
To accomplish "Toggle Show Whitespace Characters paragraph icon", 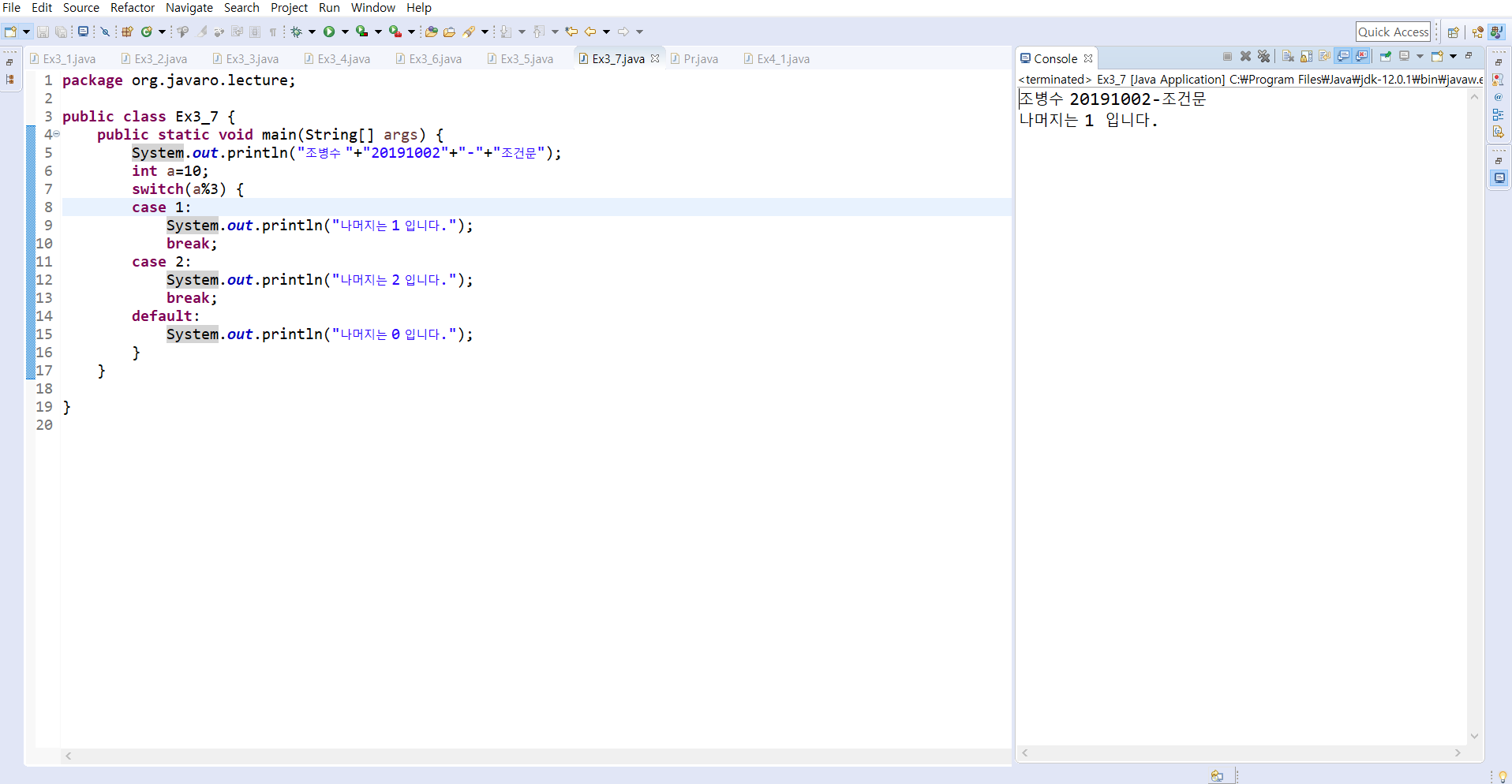I will (273, 32).
